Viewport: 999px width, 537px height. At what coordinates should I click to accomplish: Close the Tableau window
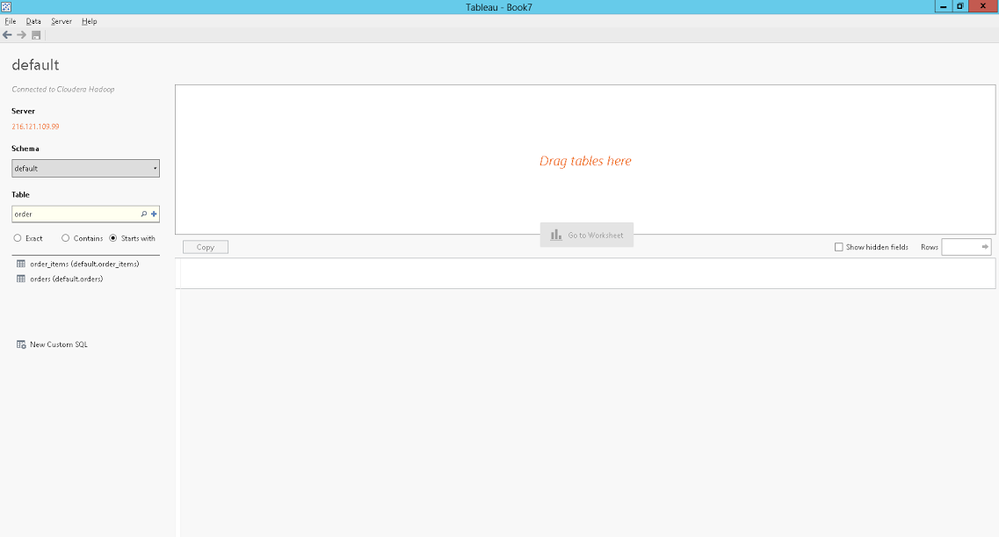point(983,6)
